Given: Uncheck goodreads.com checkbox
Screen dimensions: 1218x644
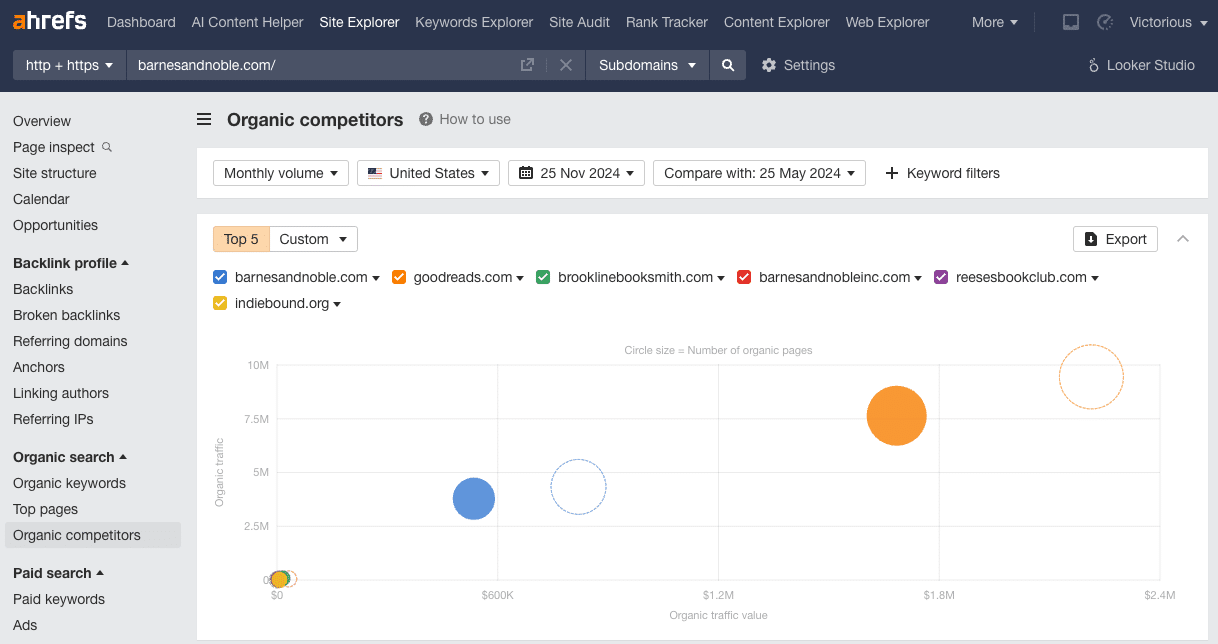Looking at the screenshot, I should 399,277.
